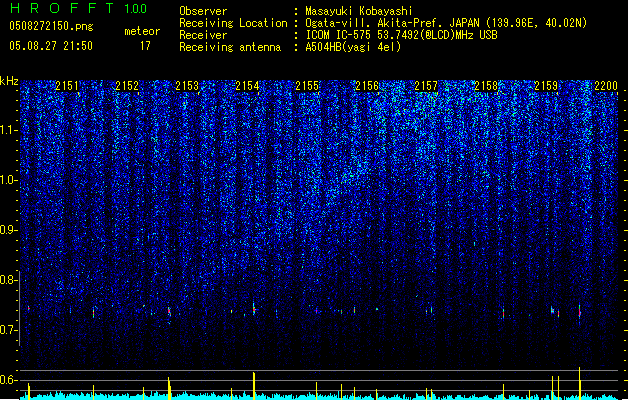This screenshot has height=400, width=629.
Task: Click the 2200 time marker
Action: coord(606,86)
